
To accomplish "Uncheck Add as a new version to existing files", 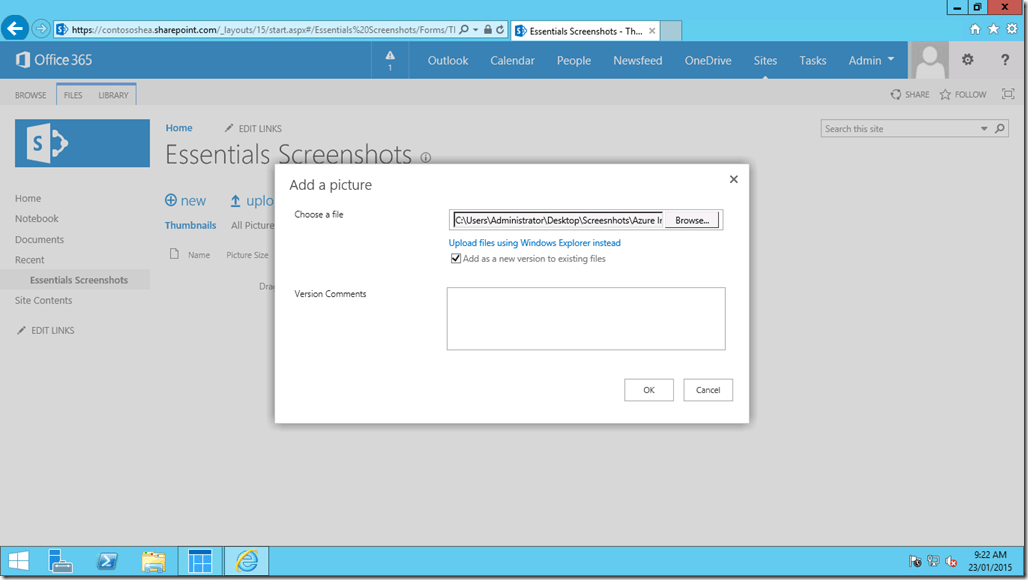I will pyautogui.click(x=456, y=258).
